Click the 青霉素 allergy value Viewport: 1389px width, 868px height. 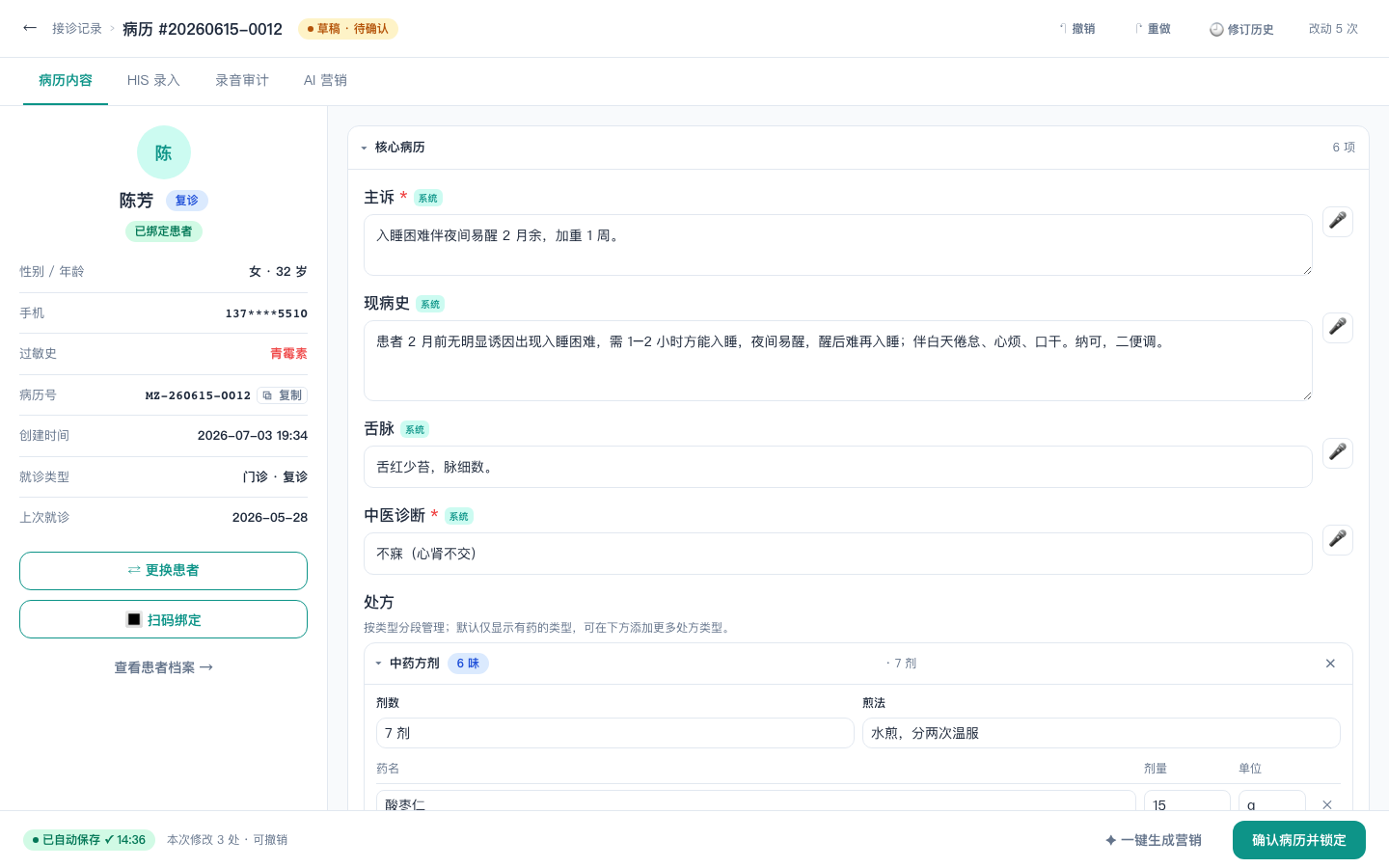click(x=288, y=354)
